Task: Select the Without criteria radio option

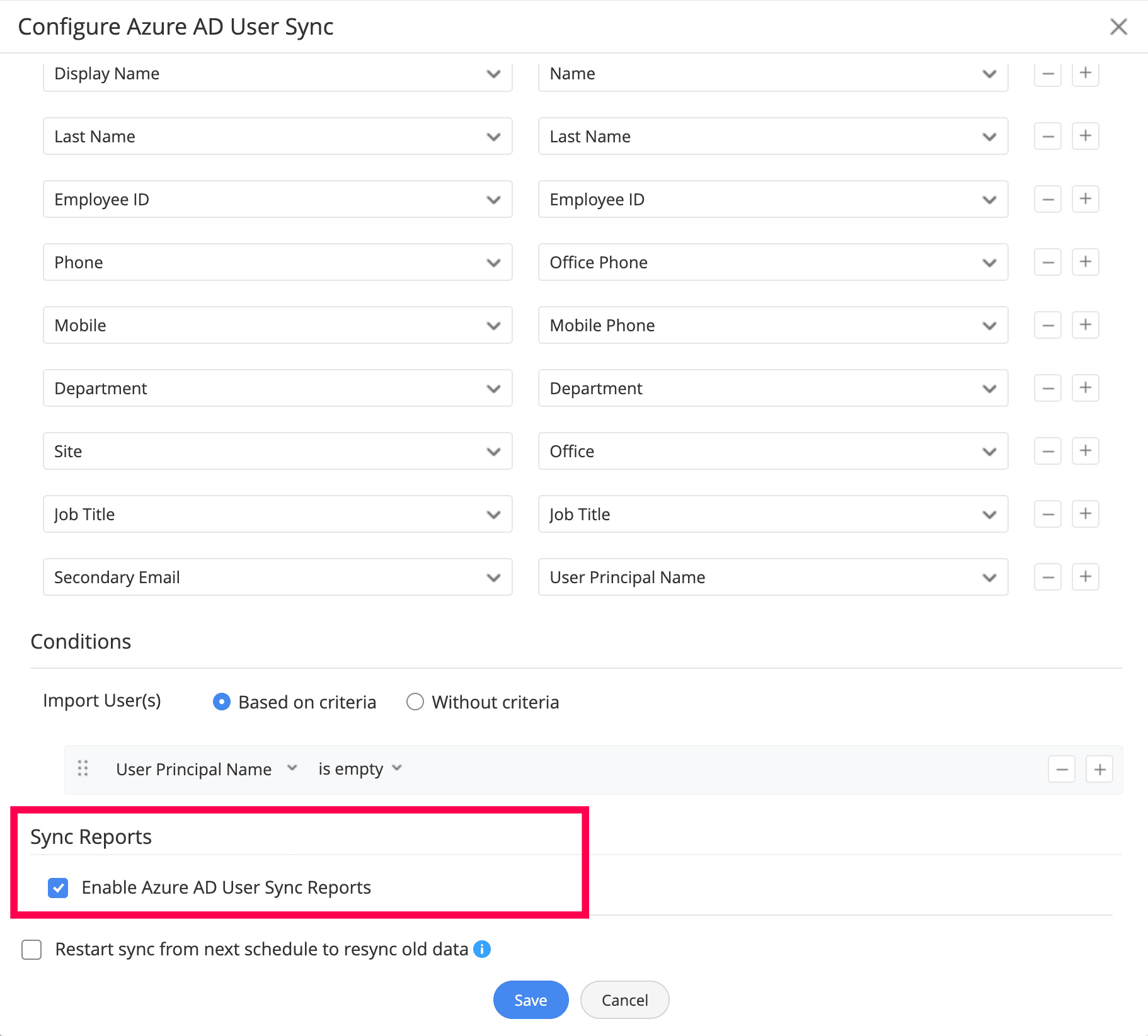Action: 415,702
